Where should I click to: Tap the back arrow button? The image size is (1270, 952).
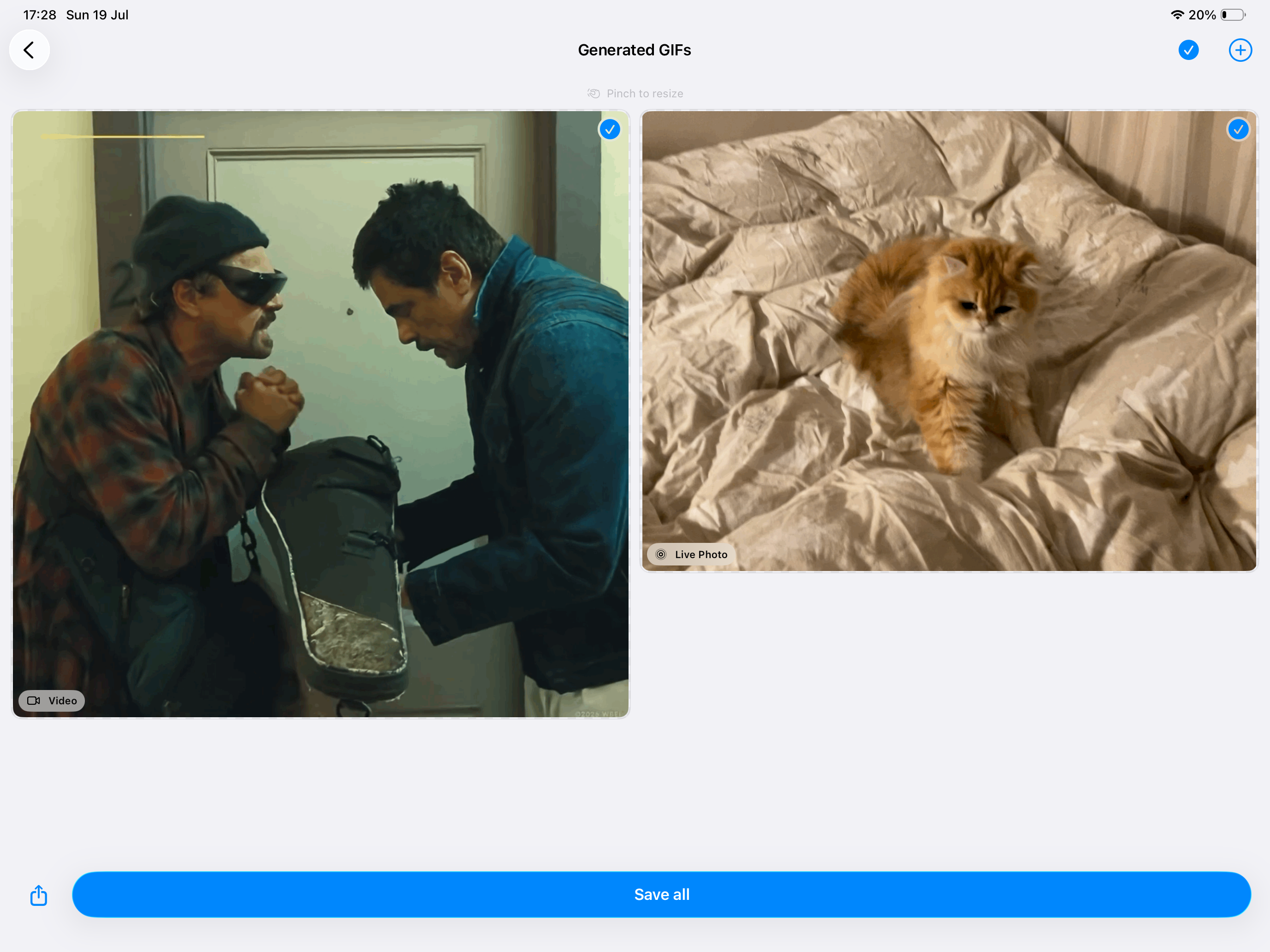(x=29, y=50)
